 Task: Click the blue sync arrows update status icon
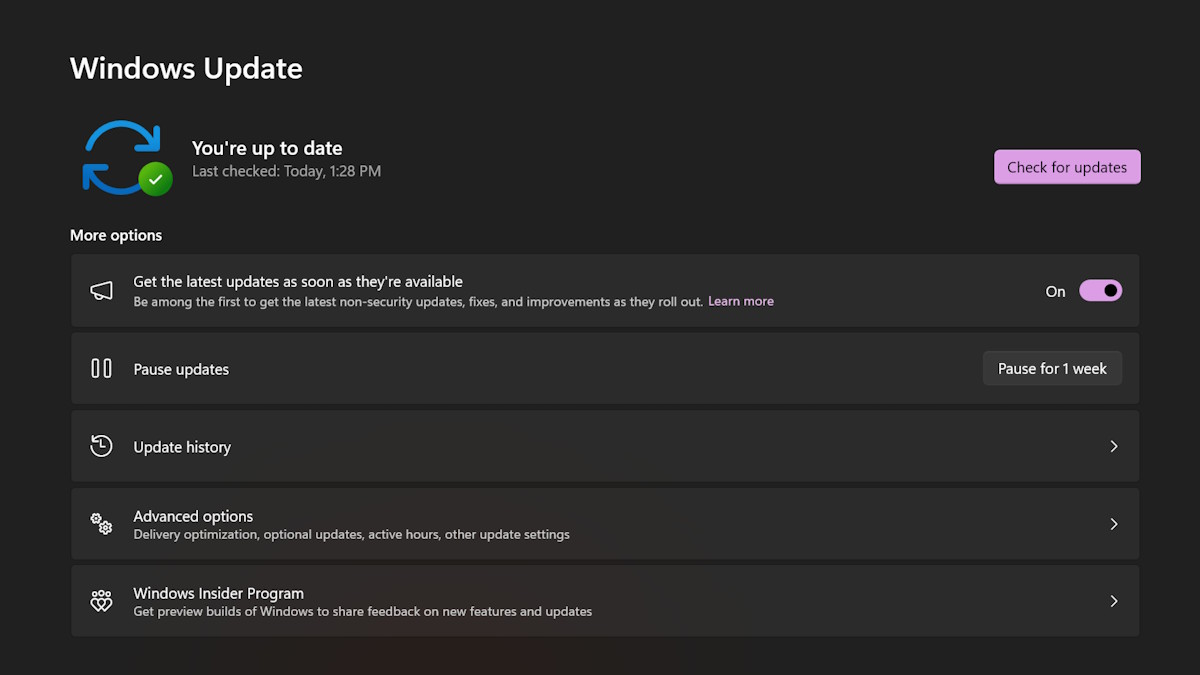[121, 156]
